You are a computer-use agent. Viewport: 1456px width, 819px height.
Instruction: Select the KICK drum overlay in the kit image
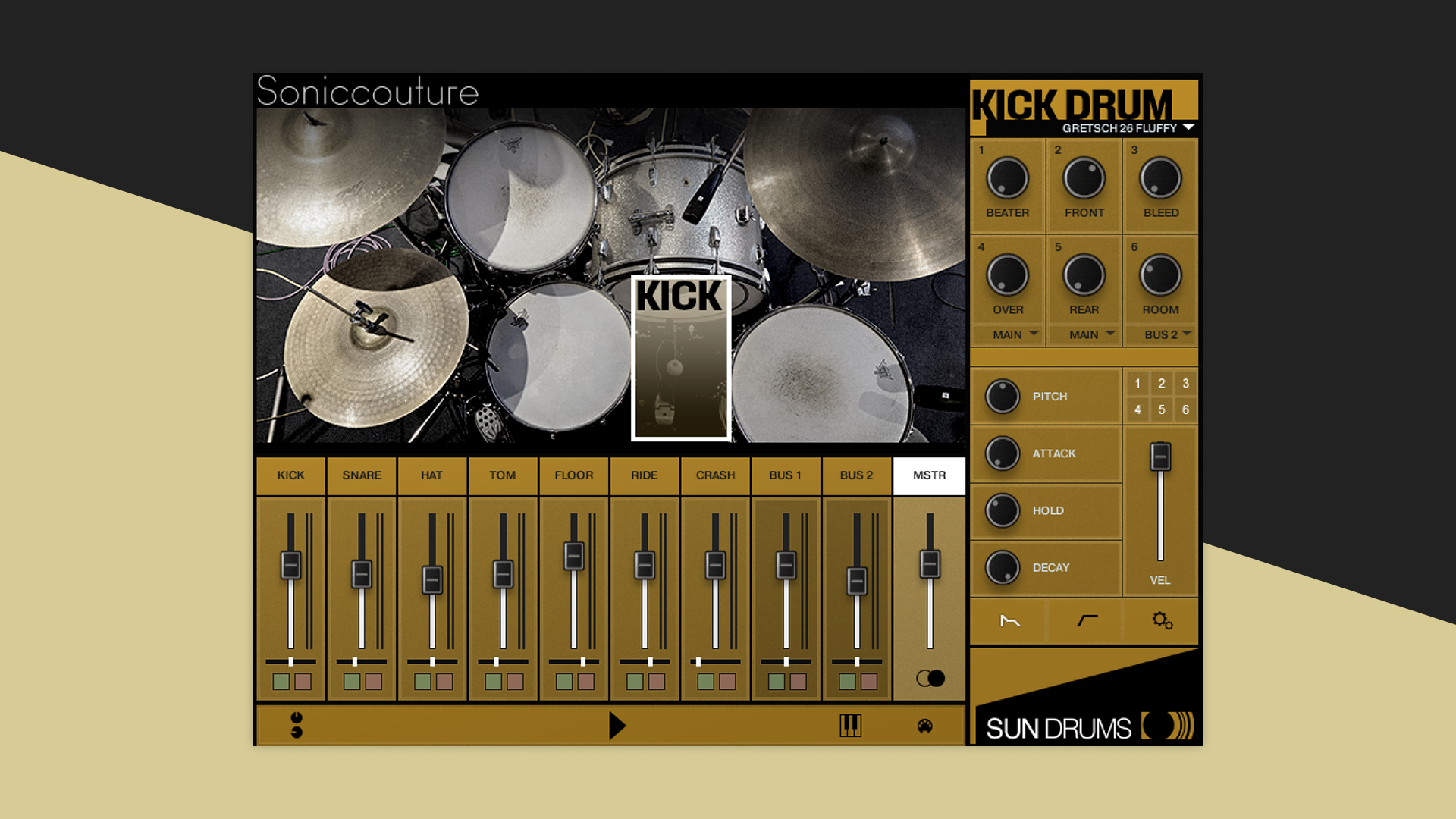tap(681, 358)
